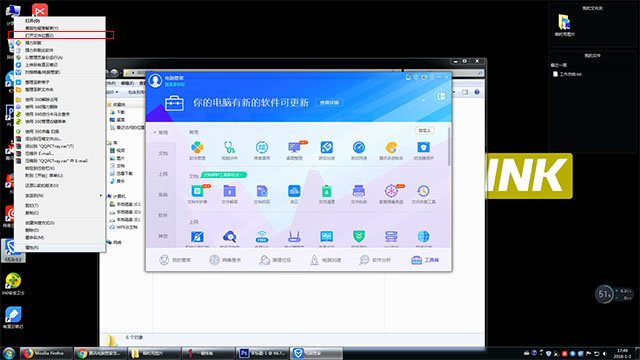Open the purple circular data recovery tool

[x=391, y=191]
